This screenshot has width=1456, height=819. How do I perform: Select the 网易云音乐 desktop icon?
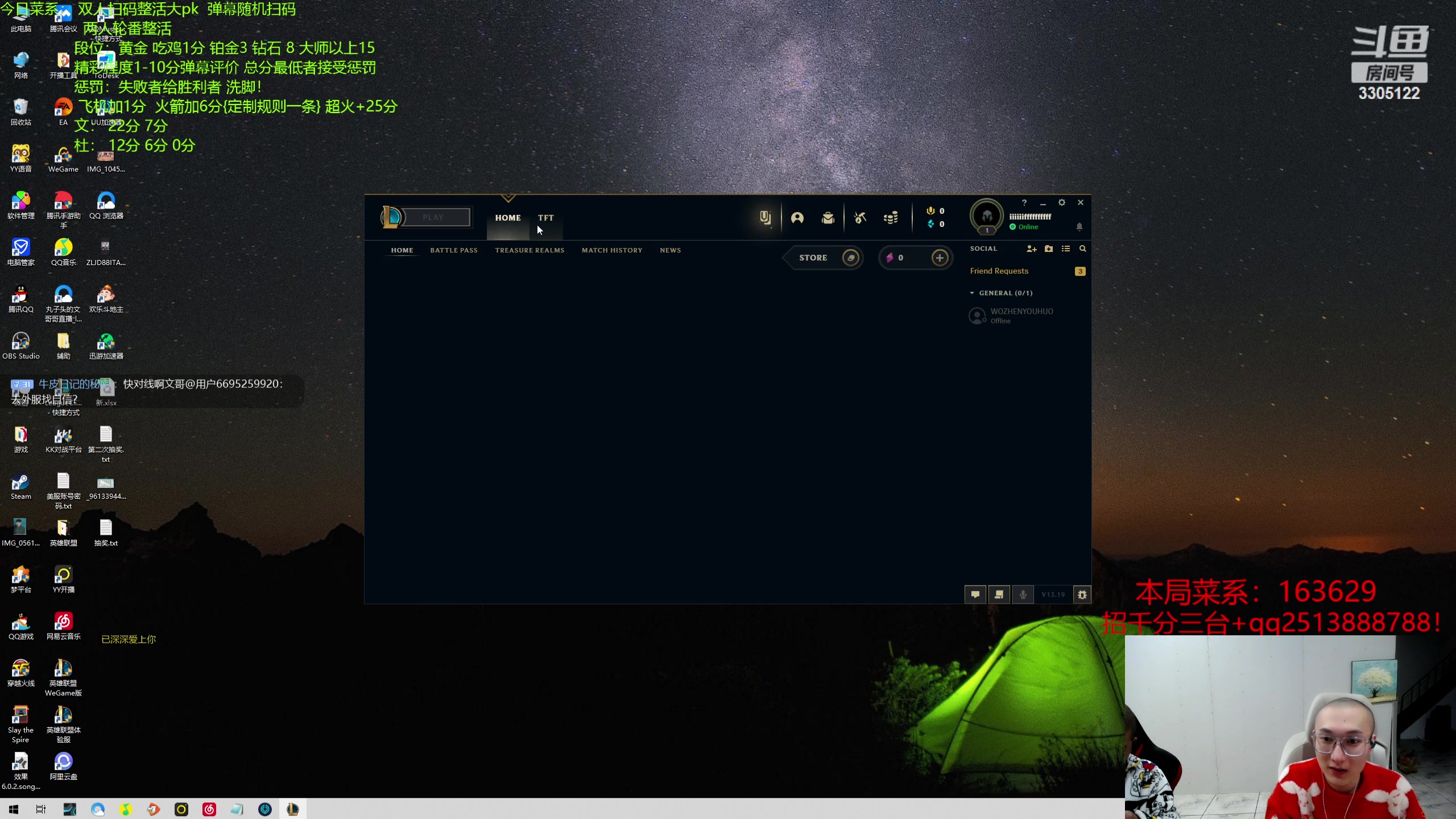tap(64, 627)
